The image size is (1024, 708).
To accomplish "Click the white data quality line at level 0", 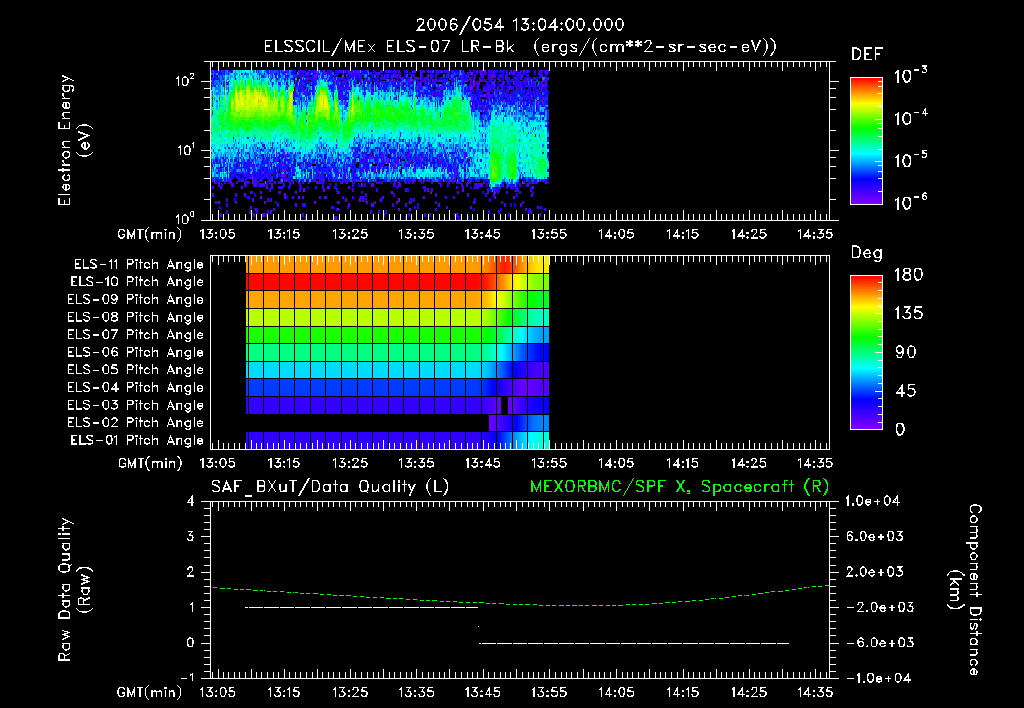I will click(x=634, y=643).
